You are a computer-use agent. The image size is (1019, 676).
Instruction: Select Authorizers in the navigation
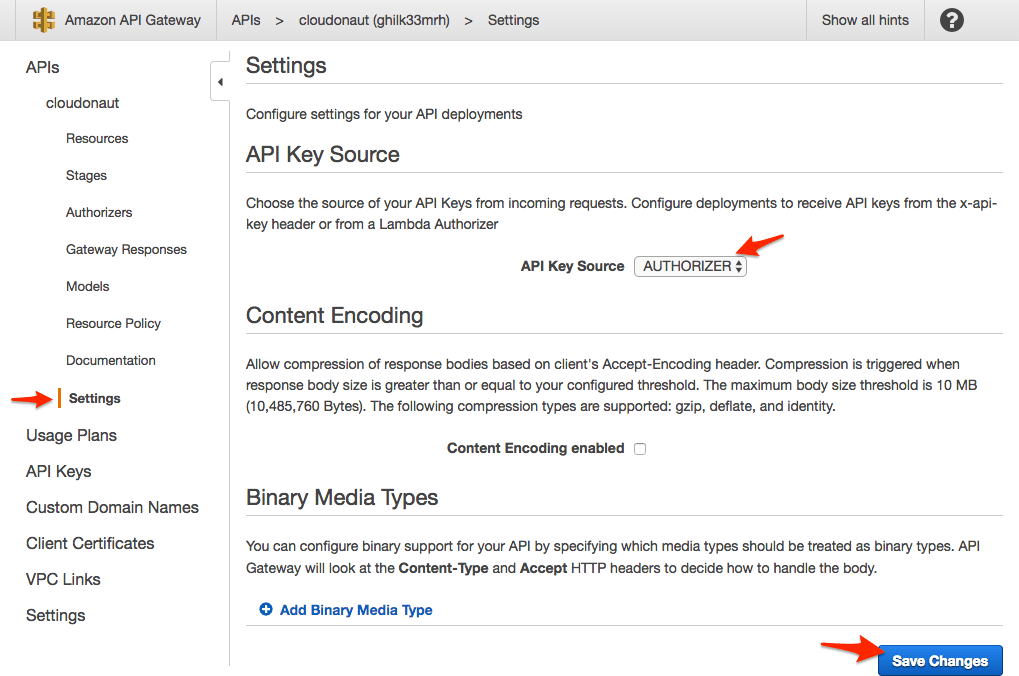tap(99, 213)
